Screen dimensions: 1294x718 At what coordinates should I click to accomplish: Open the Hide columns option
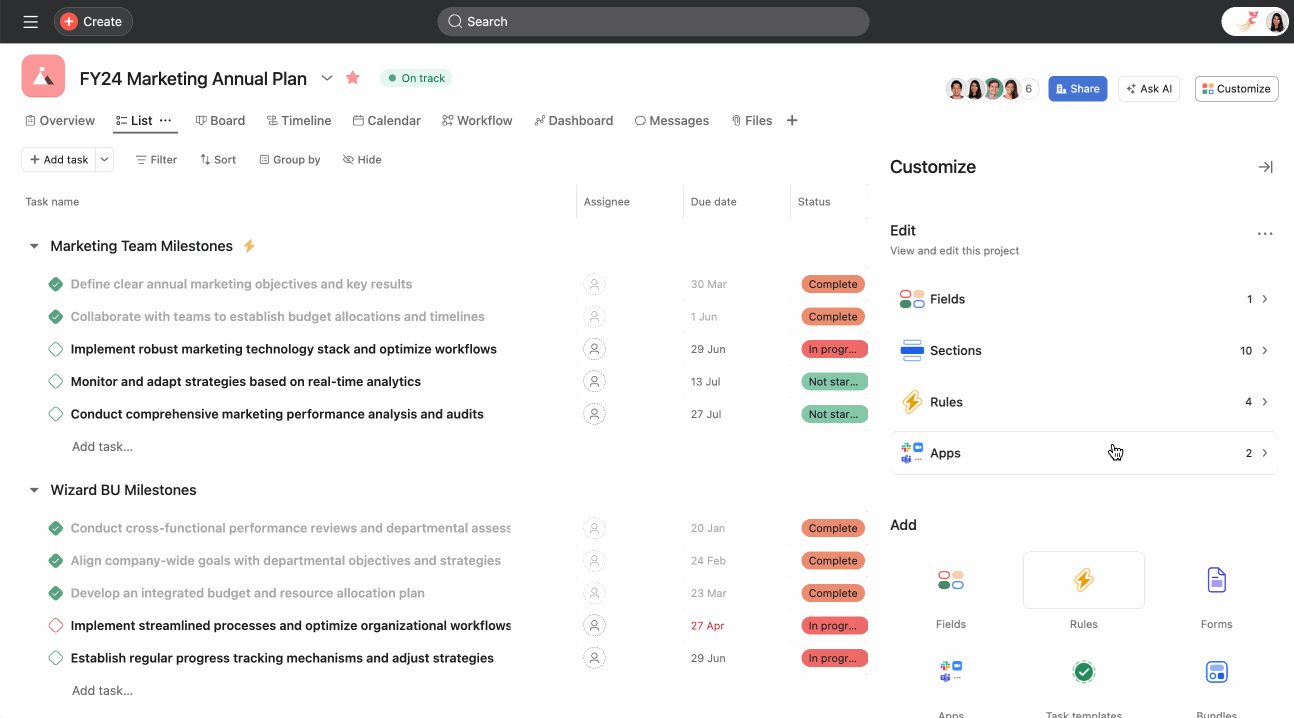click(362, 160)
